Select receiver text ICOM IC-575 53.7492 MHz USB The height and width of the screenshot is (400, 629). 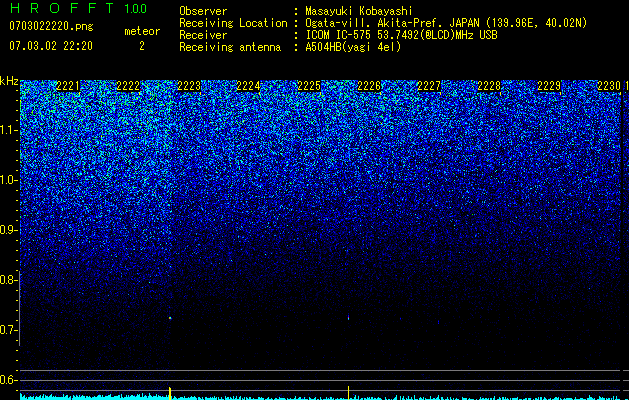point(401,35)
